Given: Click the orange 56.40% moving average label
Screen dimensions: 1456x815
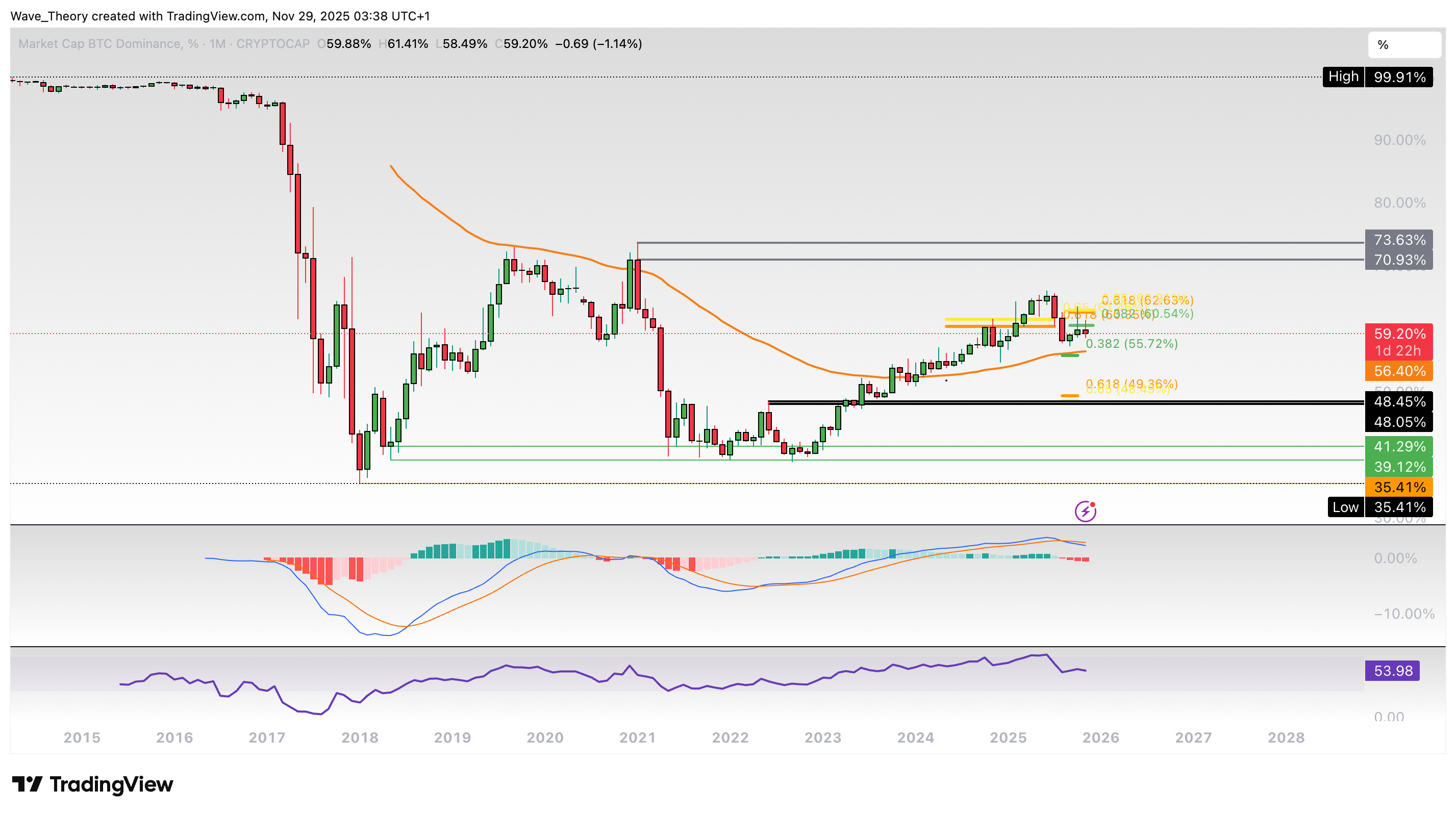Looking at the screenshot, I should click(x=1398, y=371).
